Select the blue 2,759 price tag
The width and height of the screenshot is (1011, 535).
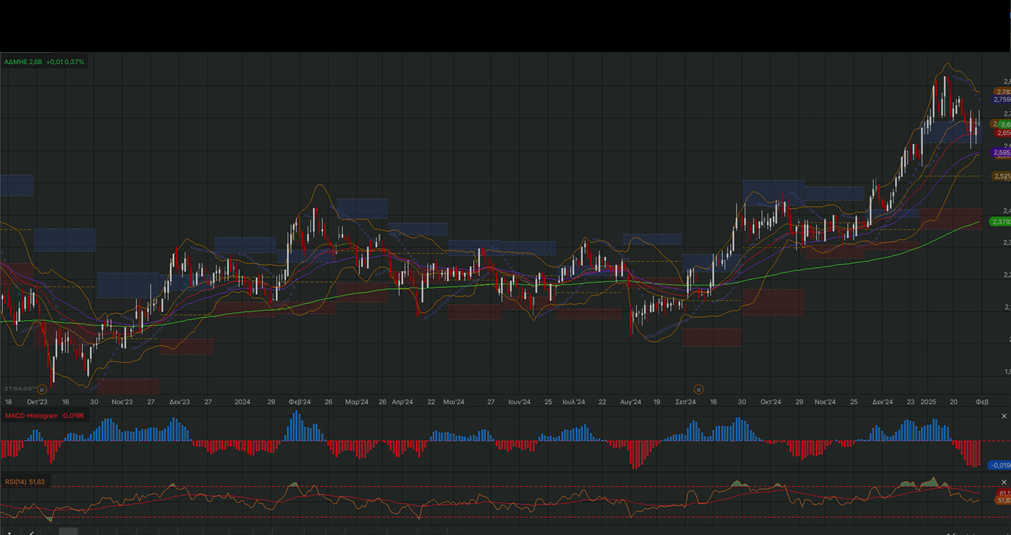(1001, 100)
